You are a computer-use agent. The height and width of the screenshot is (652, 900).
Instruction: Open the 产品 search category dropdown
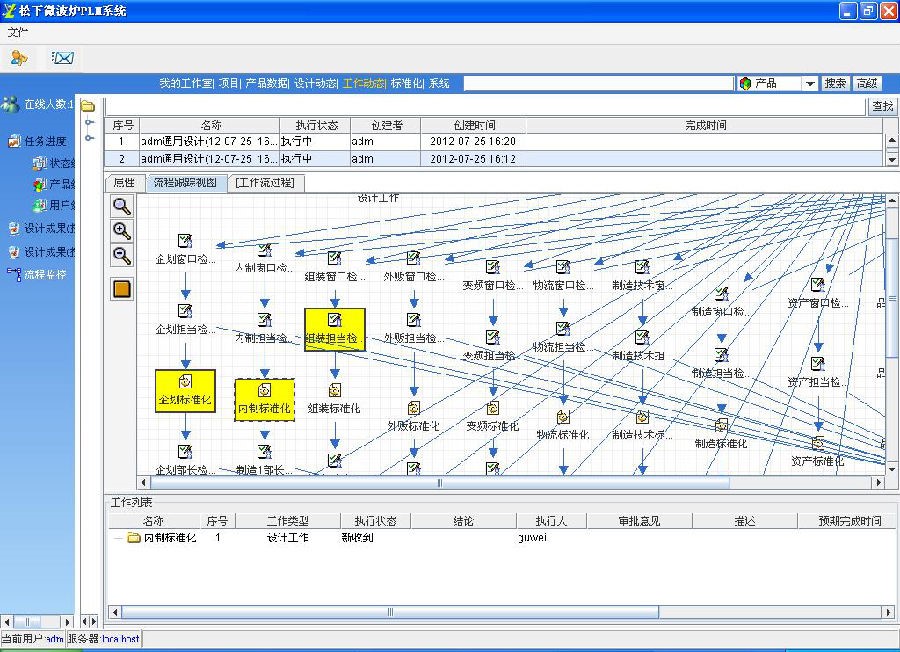click(x=810, y=84)
